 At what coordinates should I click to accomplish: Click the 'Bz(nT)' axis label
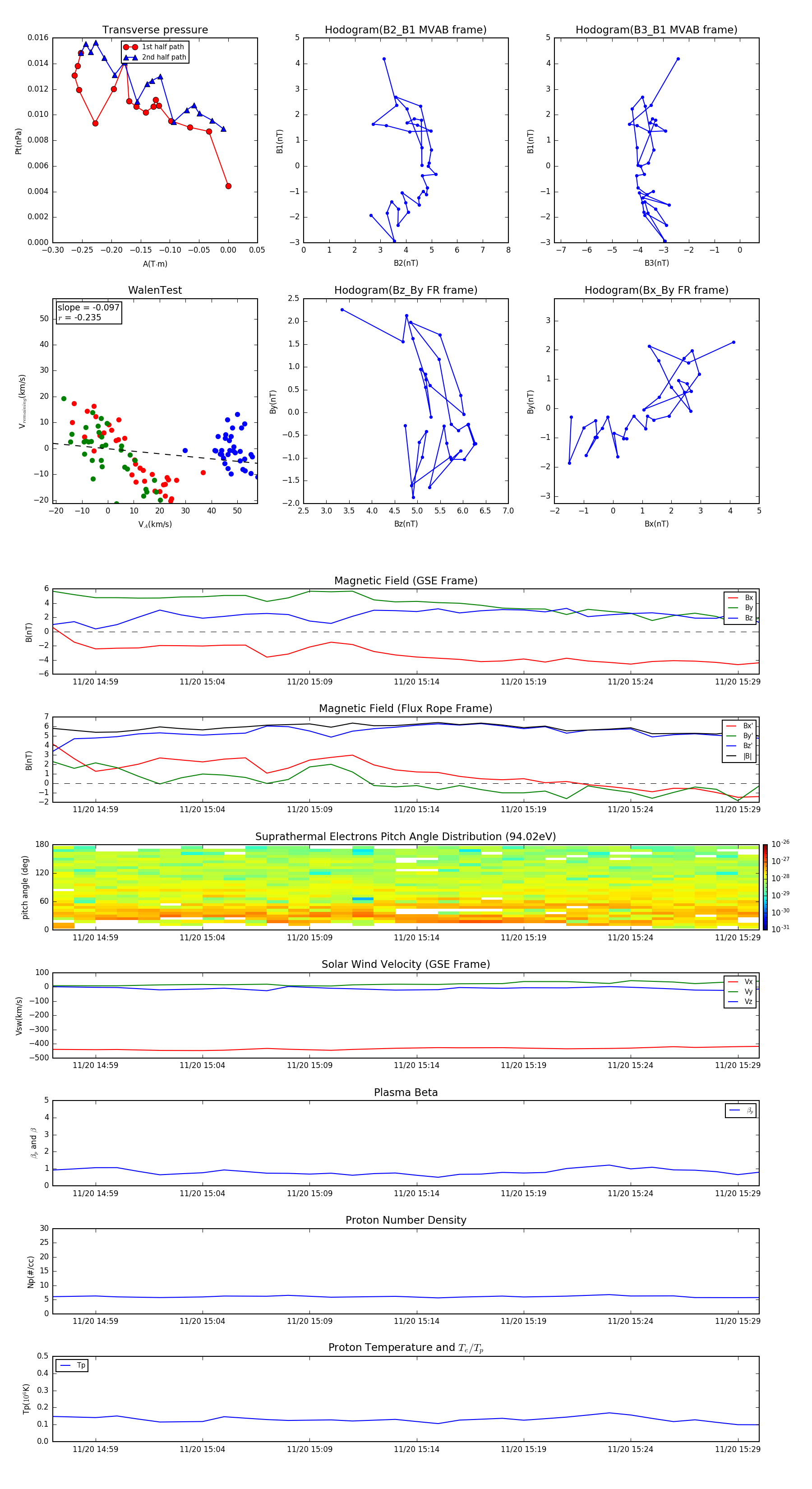pyautogui.click(x=406, y=524)
